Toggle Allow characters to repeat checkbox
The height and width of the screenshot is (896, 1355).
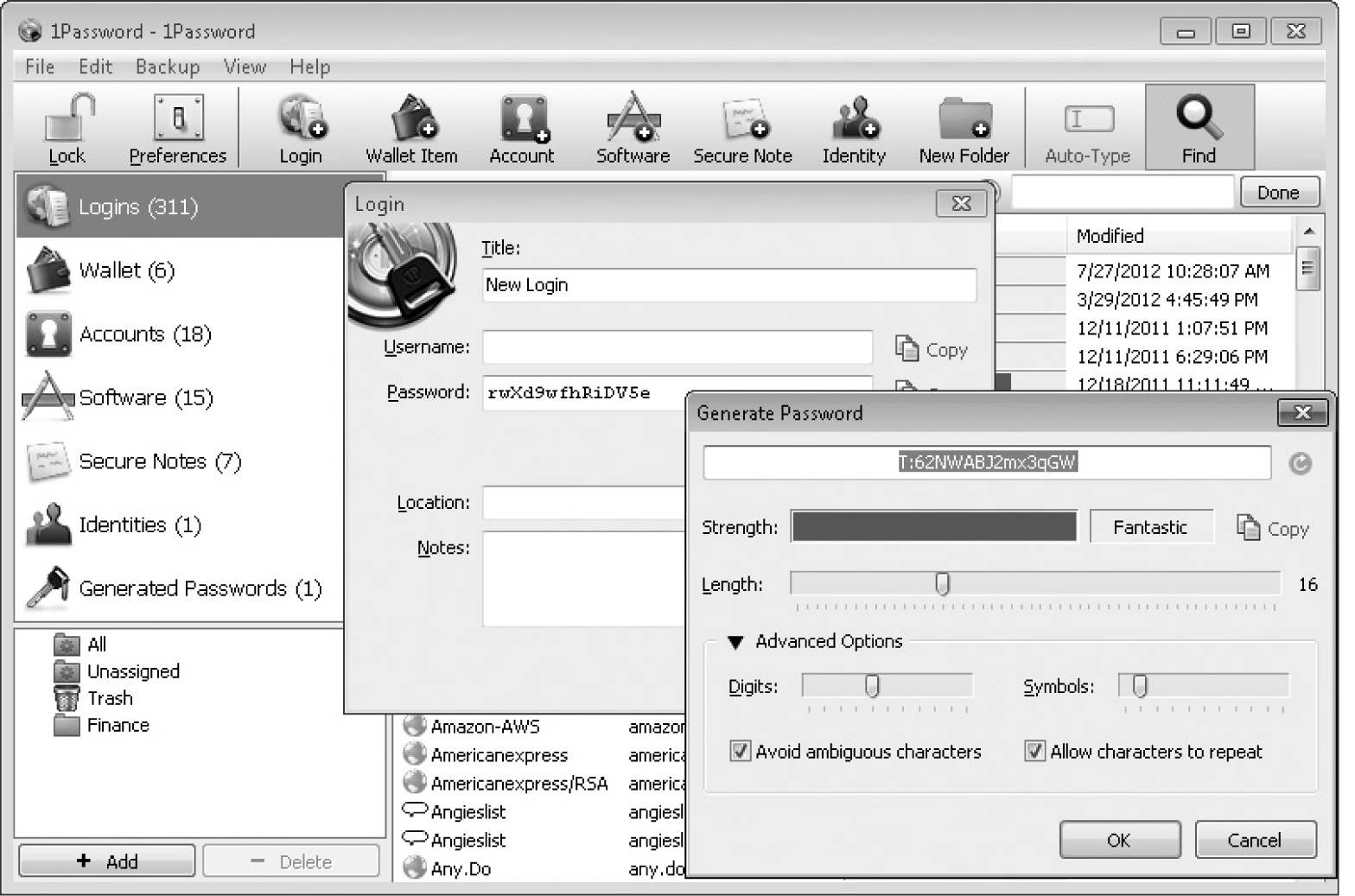(1034, 751)
